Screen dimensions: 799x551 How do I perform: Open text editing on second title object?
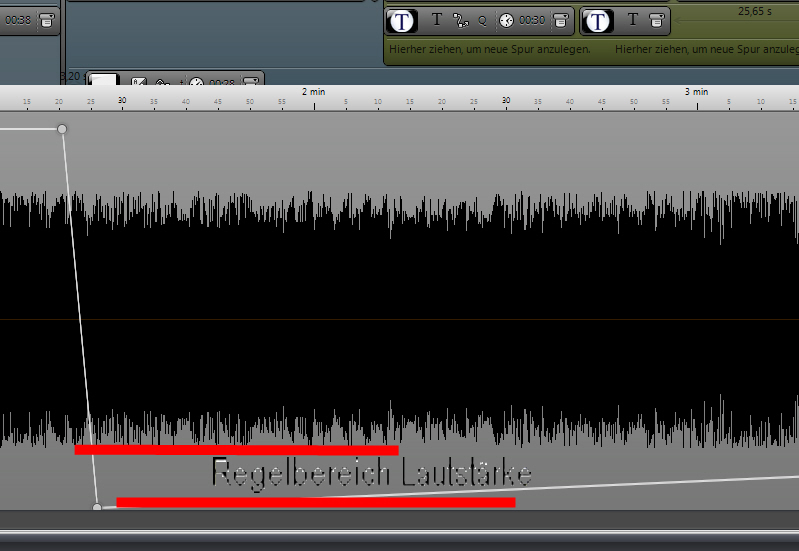(x=632, y=20)
